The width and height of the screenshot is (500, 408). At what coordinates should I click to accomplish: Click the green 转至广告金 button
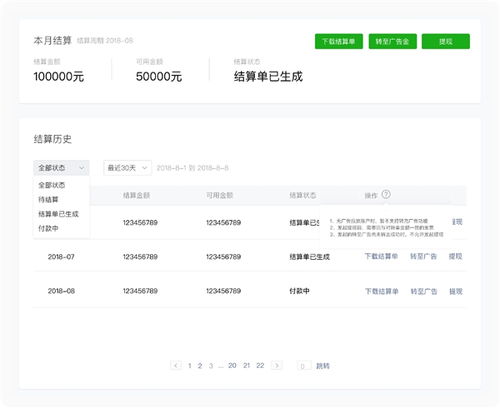(x=392, y=41)
